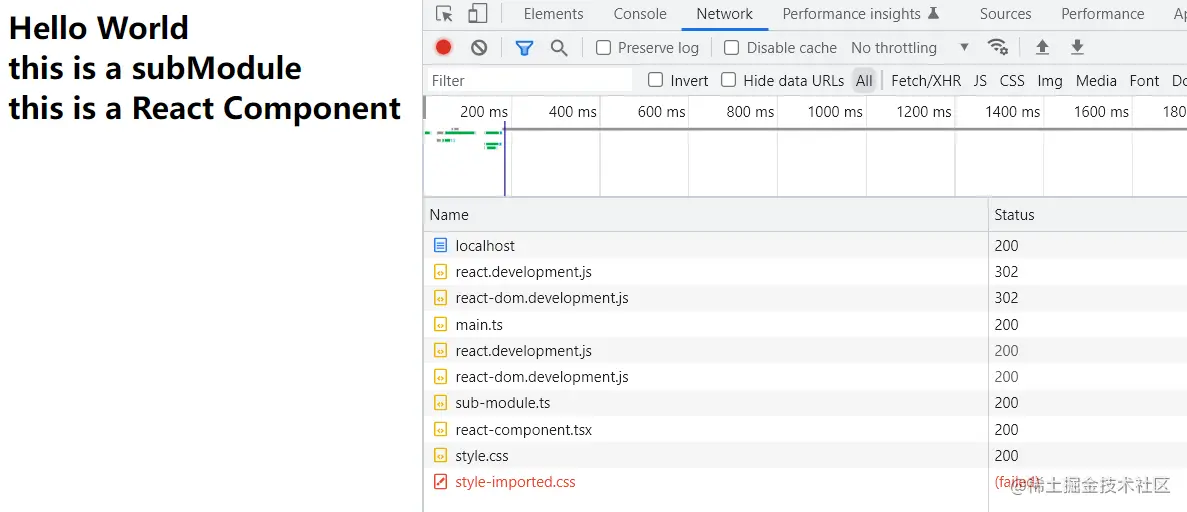The image size is (1187, 512).
Task: Toggle the network filter funnel icon
Action: coord(524,48)
